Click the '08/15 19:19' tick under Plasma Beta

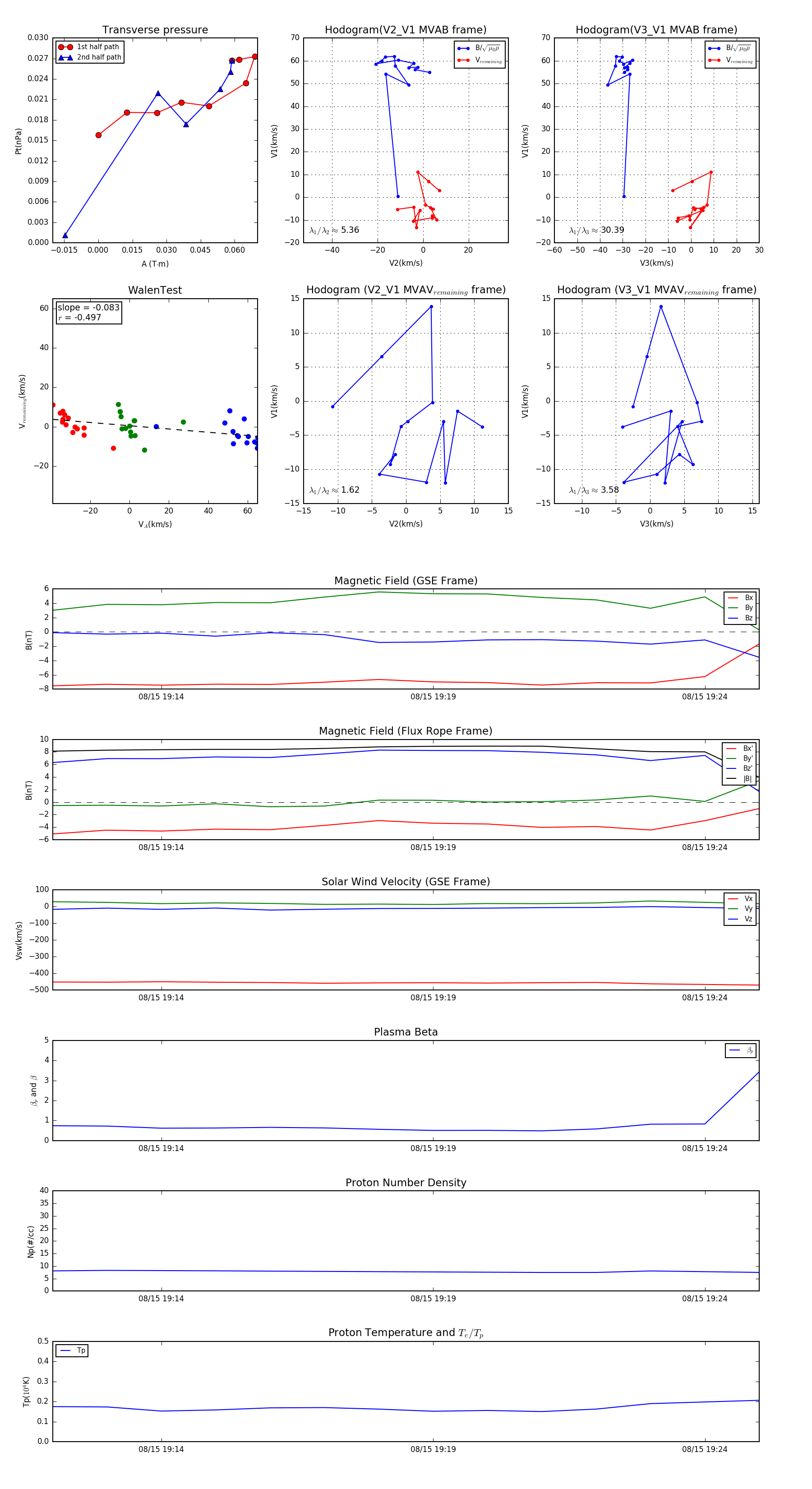tap(433, 1148)
